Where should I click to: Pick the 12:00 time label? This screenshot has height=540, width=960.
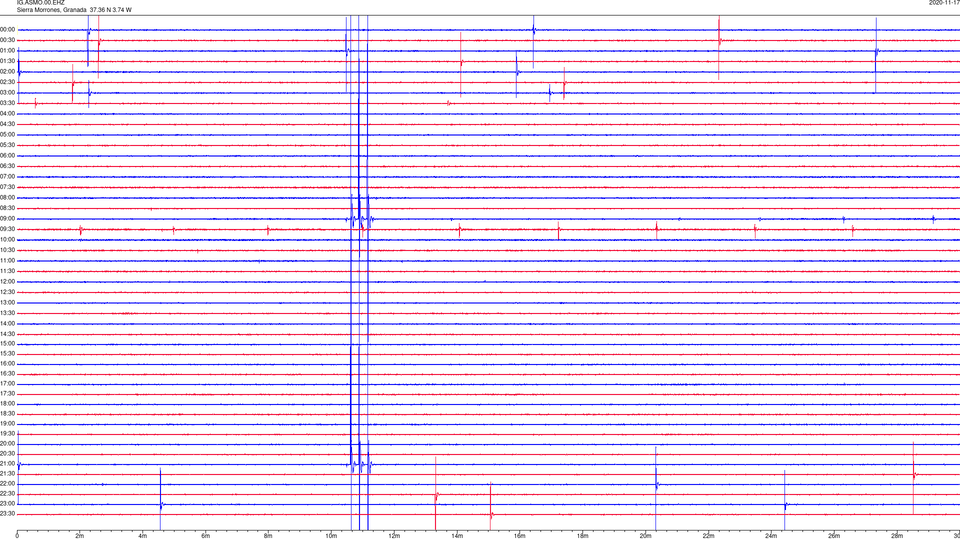8,282
